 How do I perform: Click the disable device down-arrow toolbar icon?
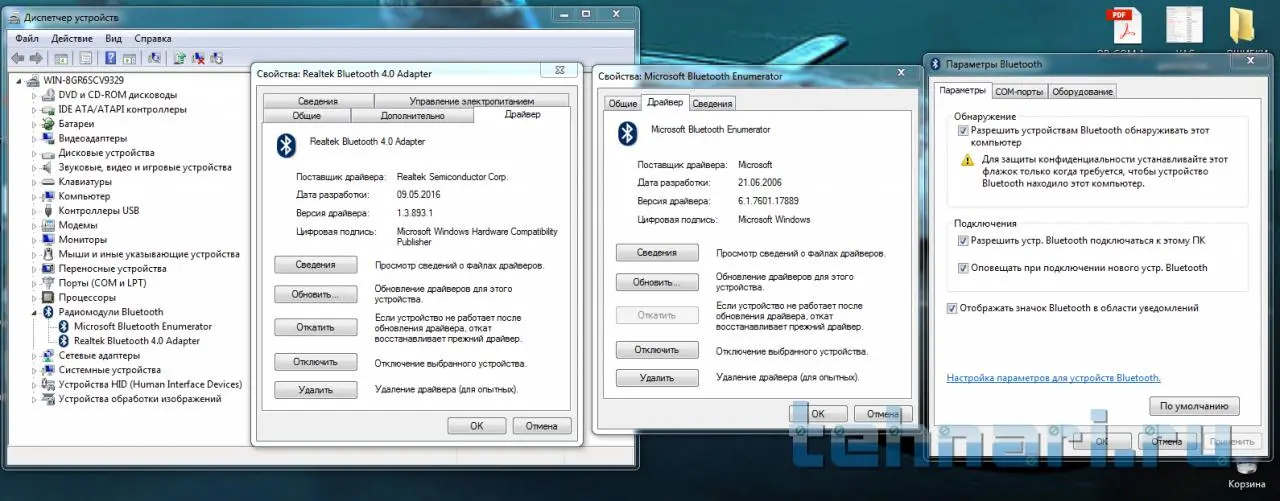(x=216, y=58)
